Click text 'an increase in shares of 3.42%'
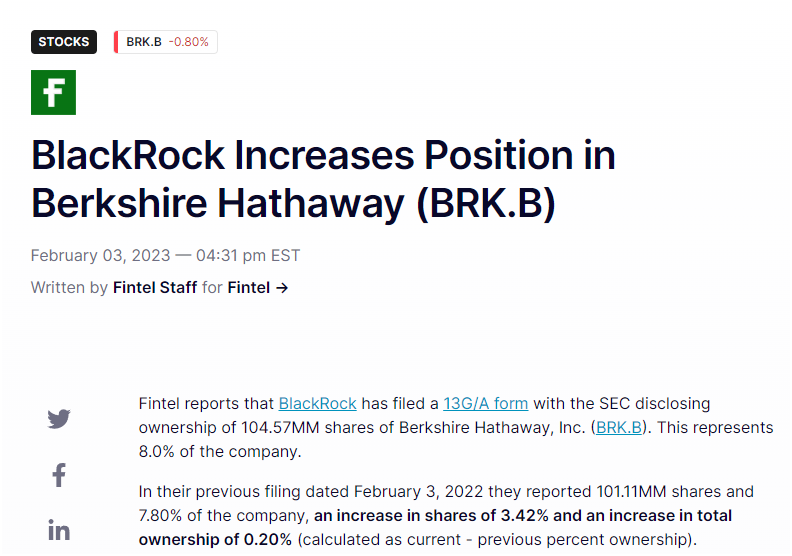The width and height of the screenshot is (792, 556). 431,516
